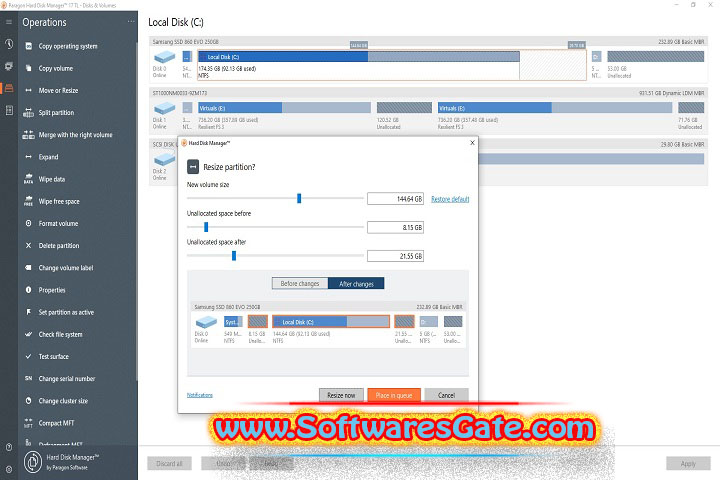Click the Wipe free space icon
Screen dimensions: 720x480
click(x=28, y=201)
